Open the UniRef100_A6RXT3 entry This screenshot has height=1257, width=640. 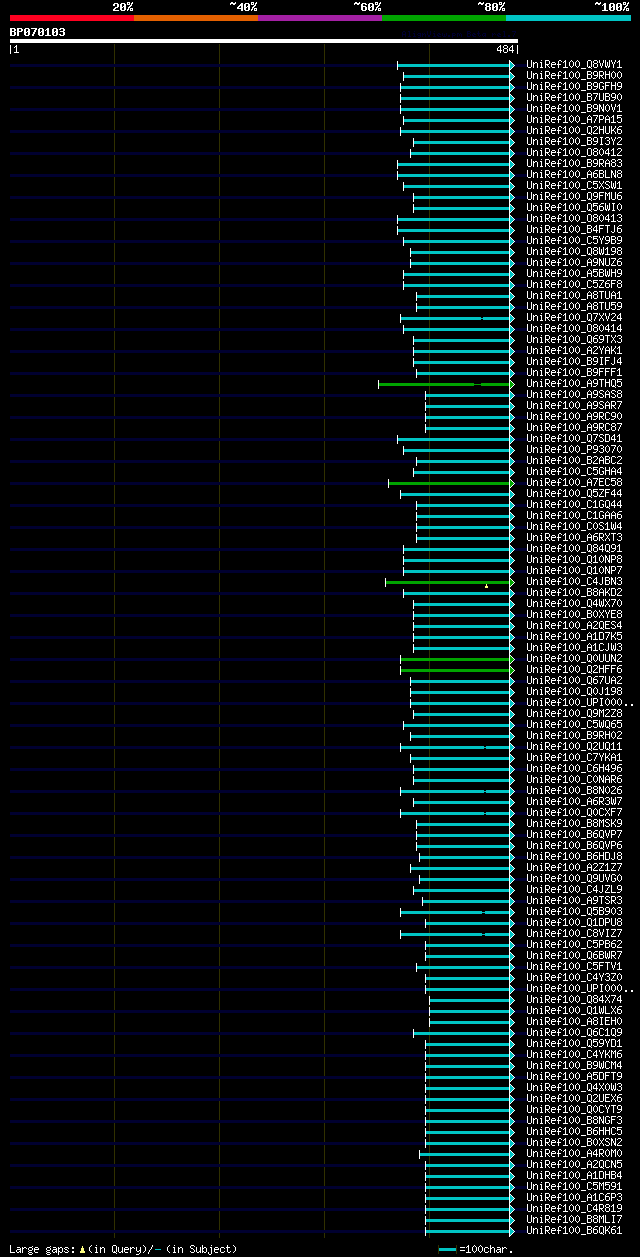tap(574, 537)
